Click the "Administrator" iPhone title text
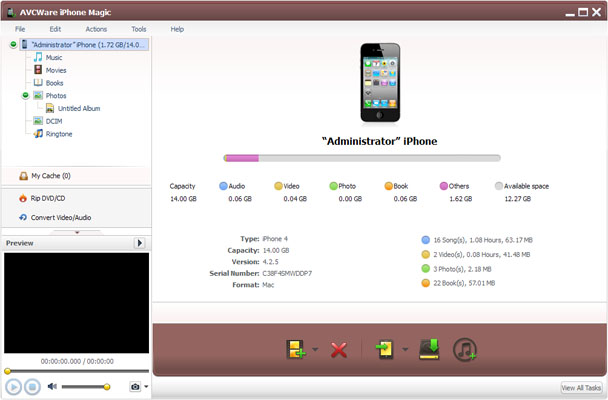The width and height of the screenshot is (608, 400). coord(380,141)
